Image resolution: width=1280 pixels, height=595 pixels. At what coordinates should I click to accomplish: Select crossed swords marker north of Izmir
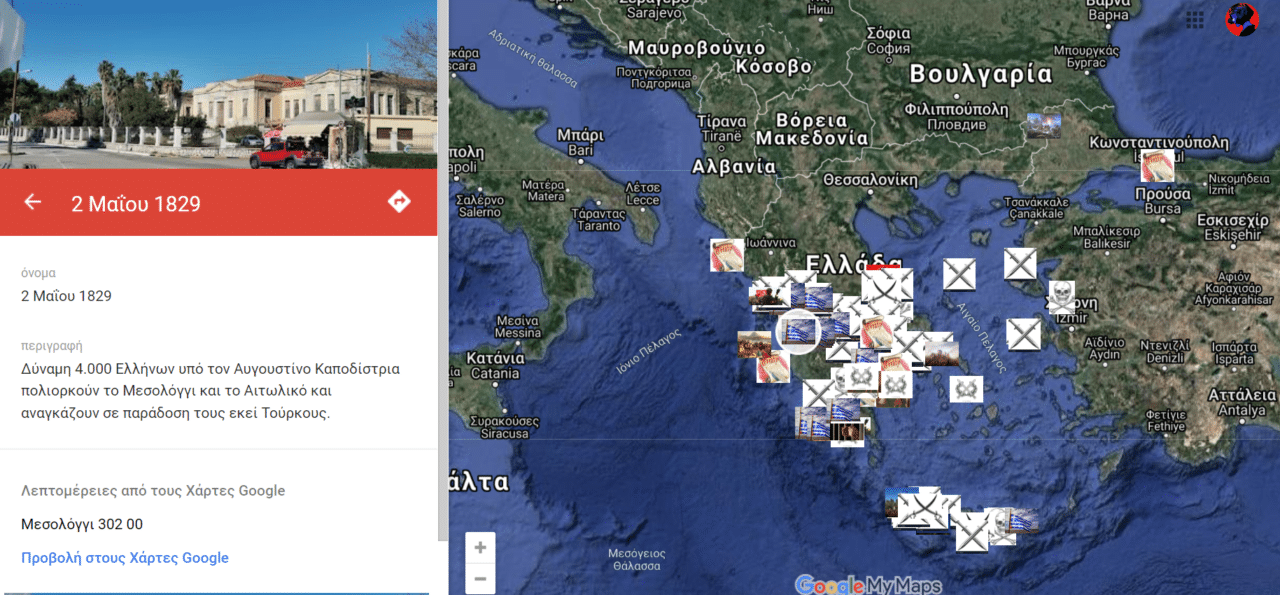(x=1020, y=264)
